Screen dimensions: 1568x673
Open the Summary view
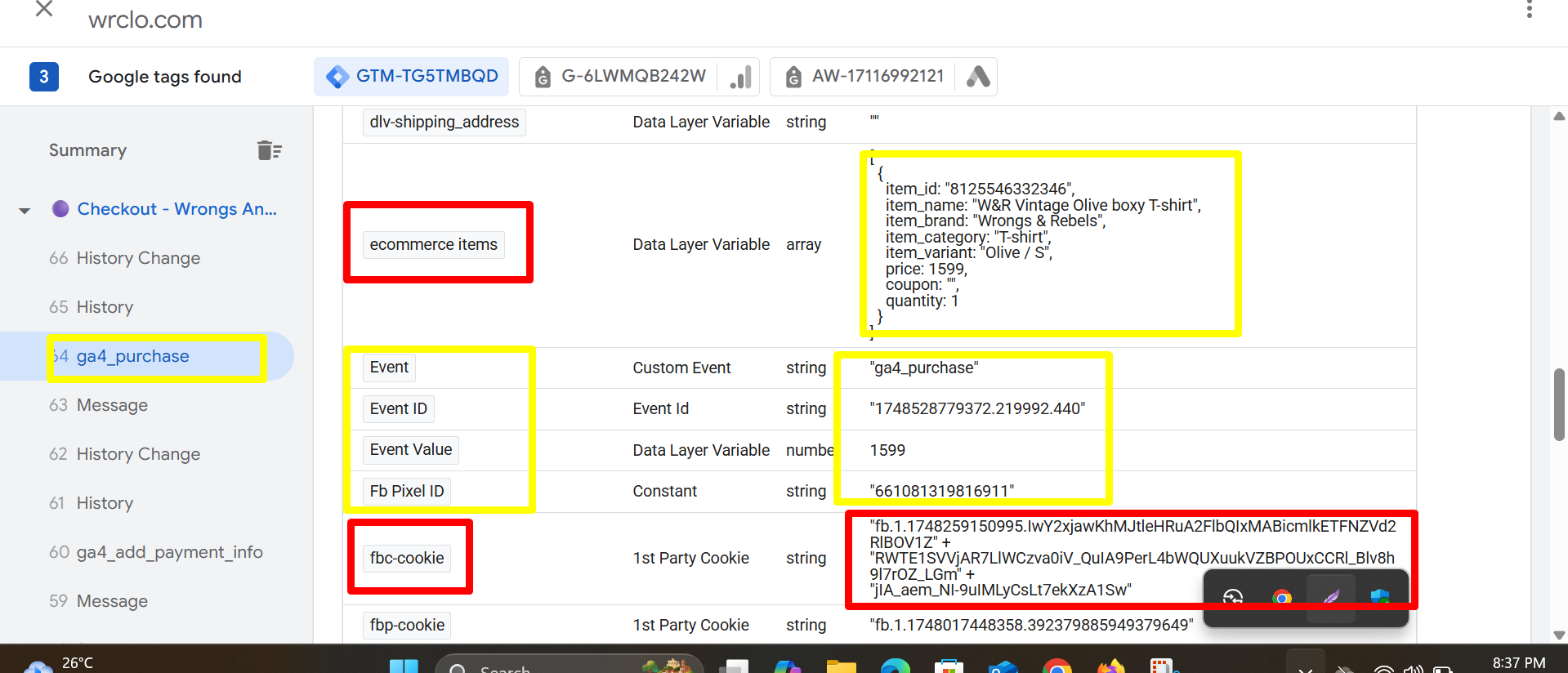click(87, 150)
